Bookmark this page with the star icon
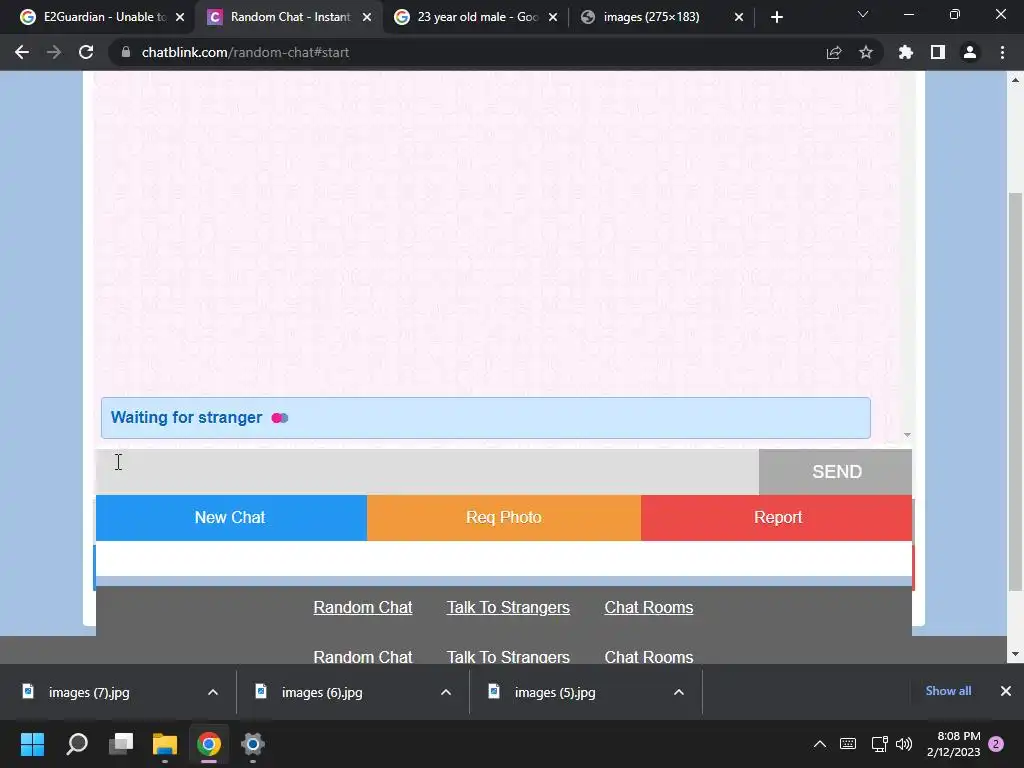This screenshot has width=1024, height=768. 866,52
